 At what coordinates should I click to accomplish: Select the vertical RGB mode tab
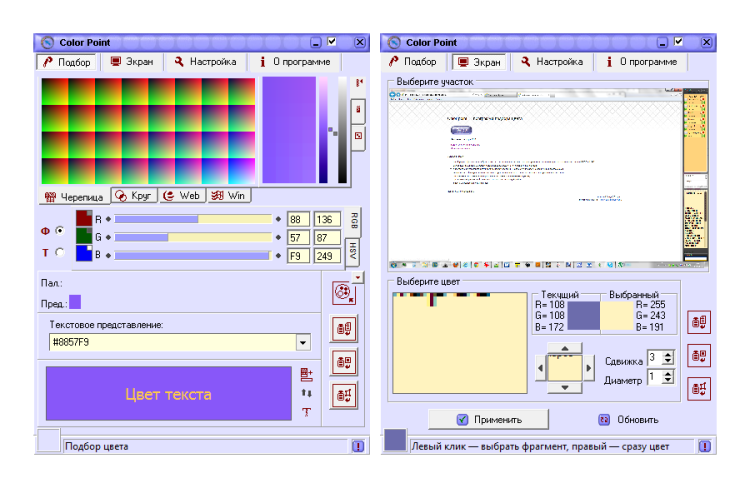tap(353, 222)
